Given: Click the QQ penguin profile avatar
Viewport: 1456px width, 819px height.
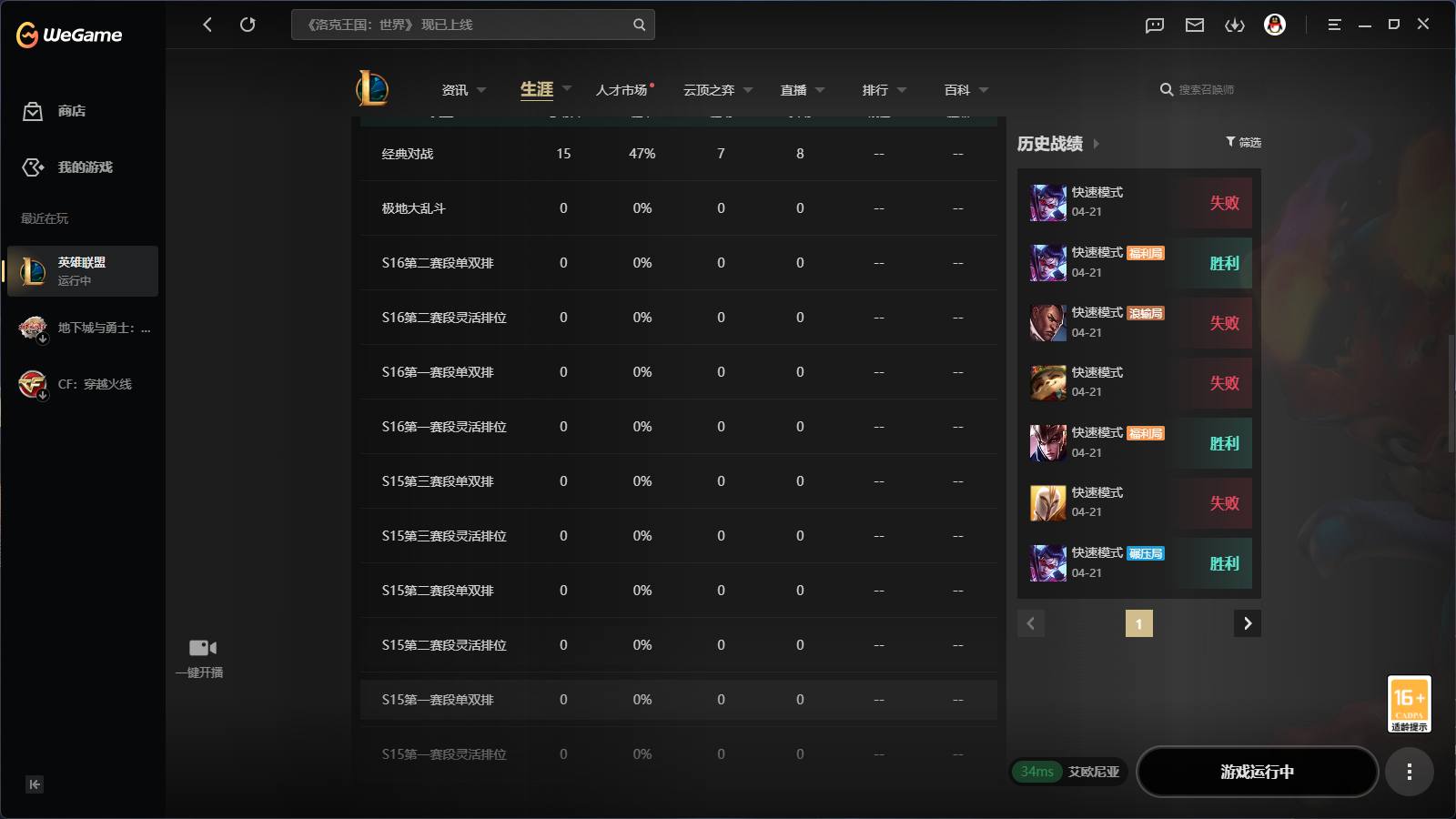Looking at the screenshot, I should (1275, 25).
